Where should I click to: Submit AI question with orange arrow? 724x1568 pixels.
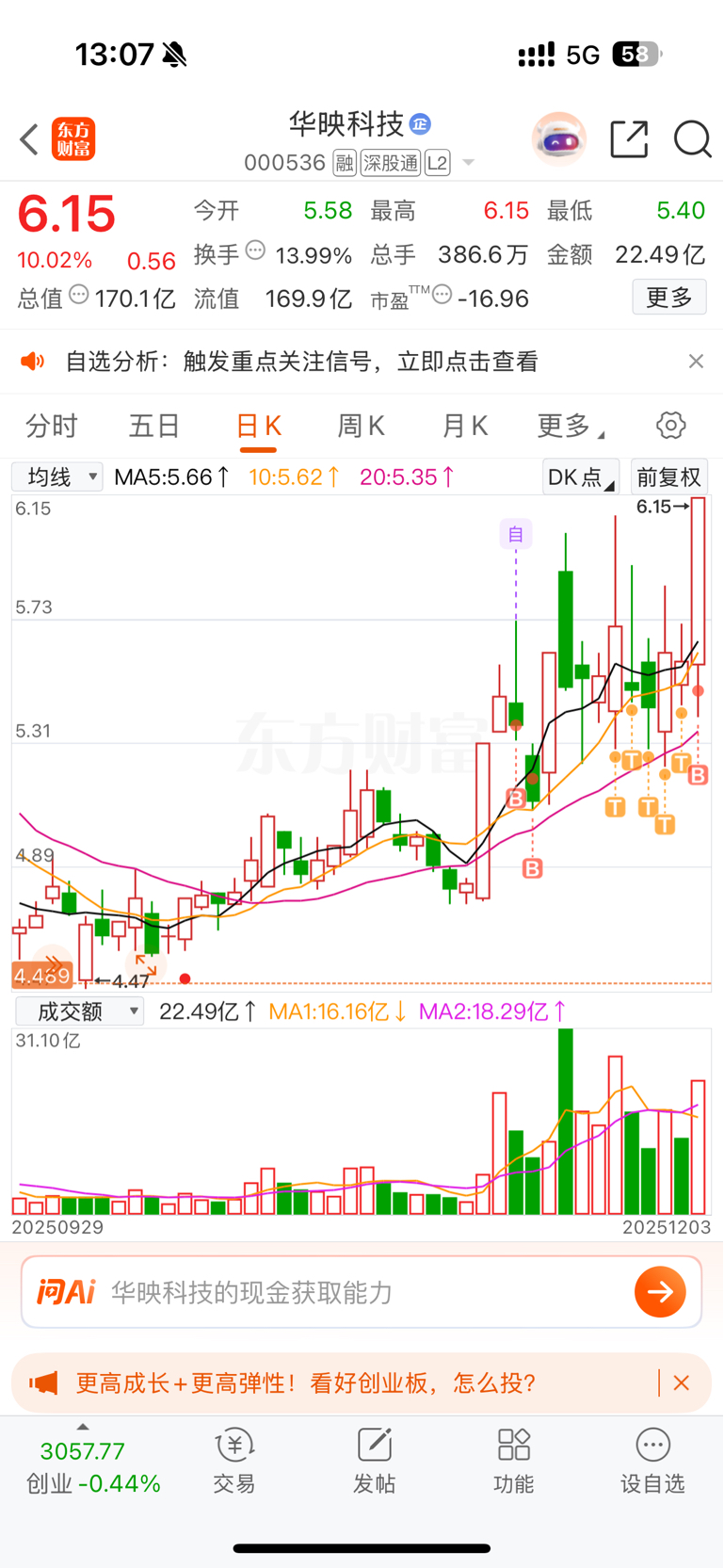[x=661, y=1292]
